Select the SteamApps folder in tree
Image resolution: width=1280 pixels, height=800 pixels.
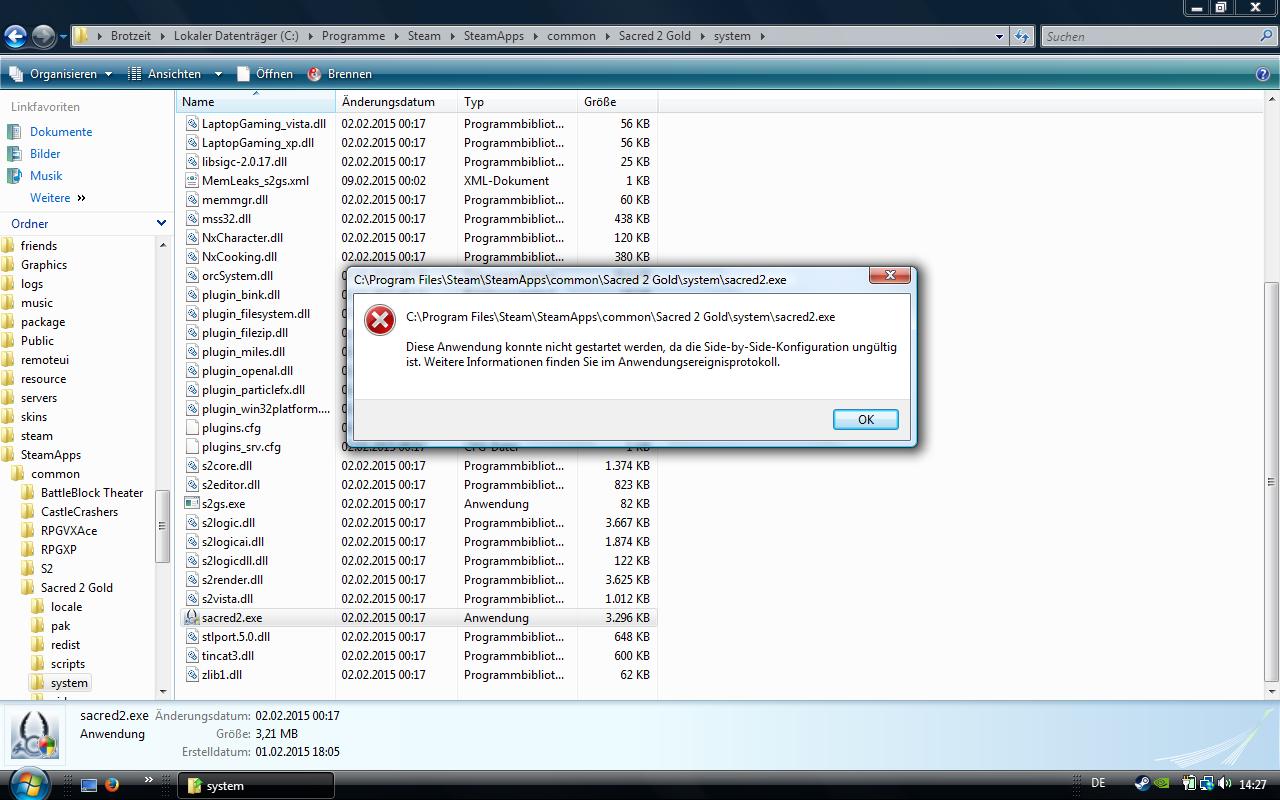(51, 455)
